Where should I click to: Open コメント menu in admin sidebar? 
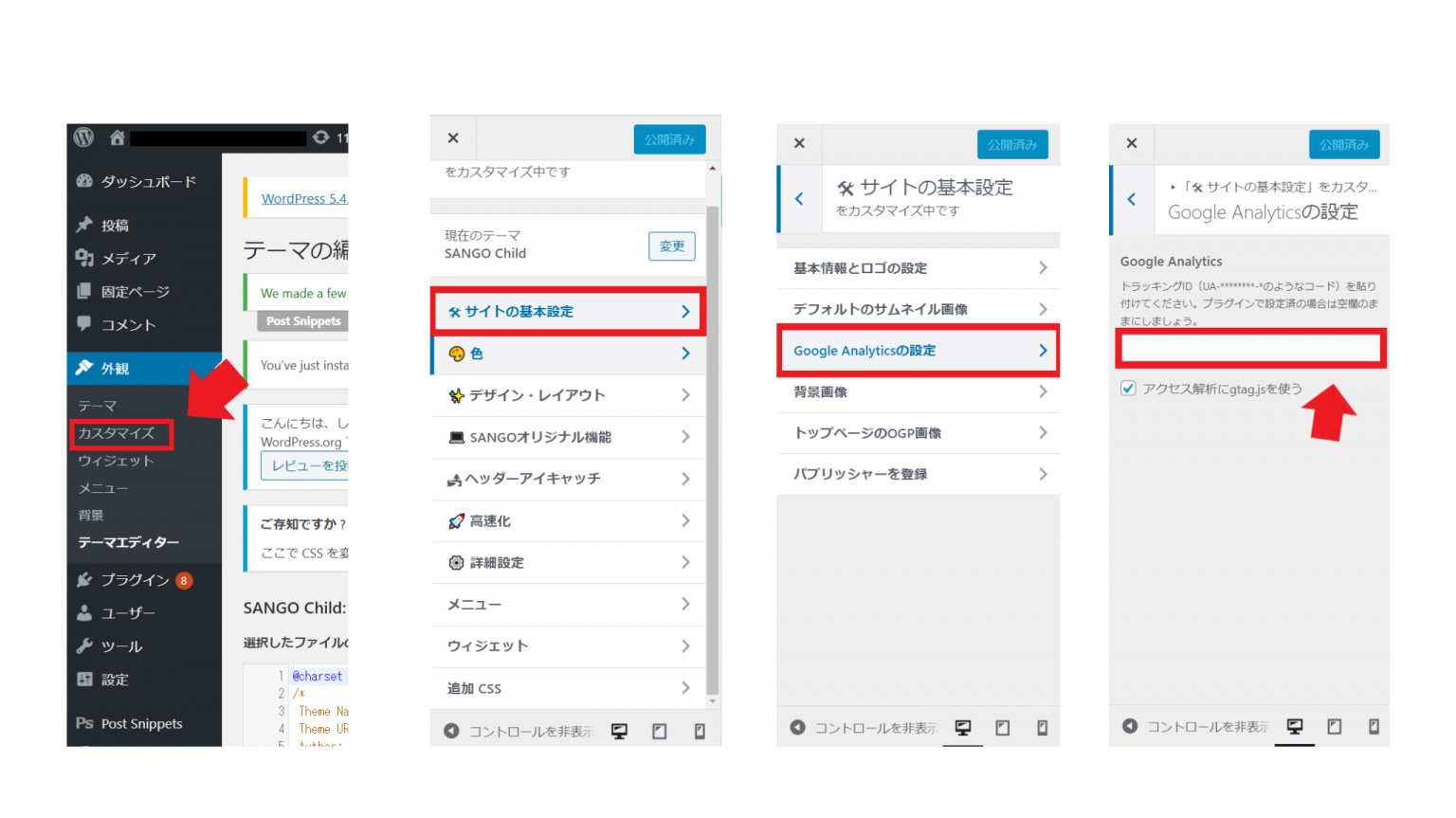pyautogui.click(x=144, y=324)
